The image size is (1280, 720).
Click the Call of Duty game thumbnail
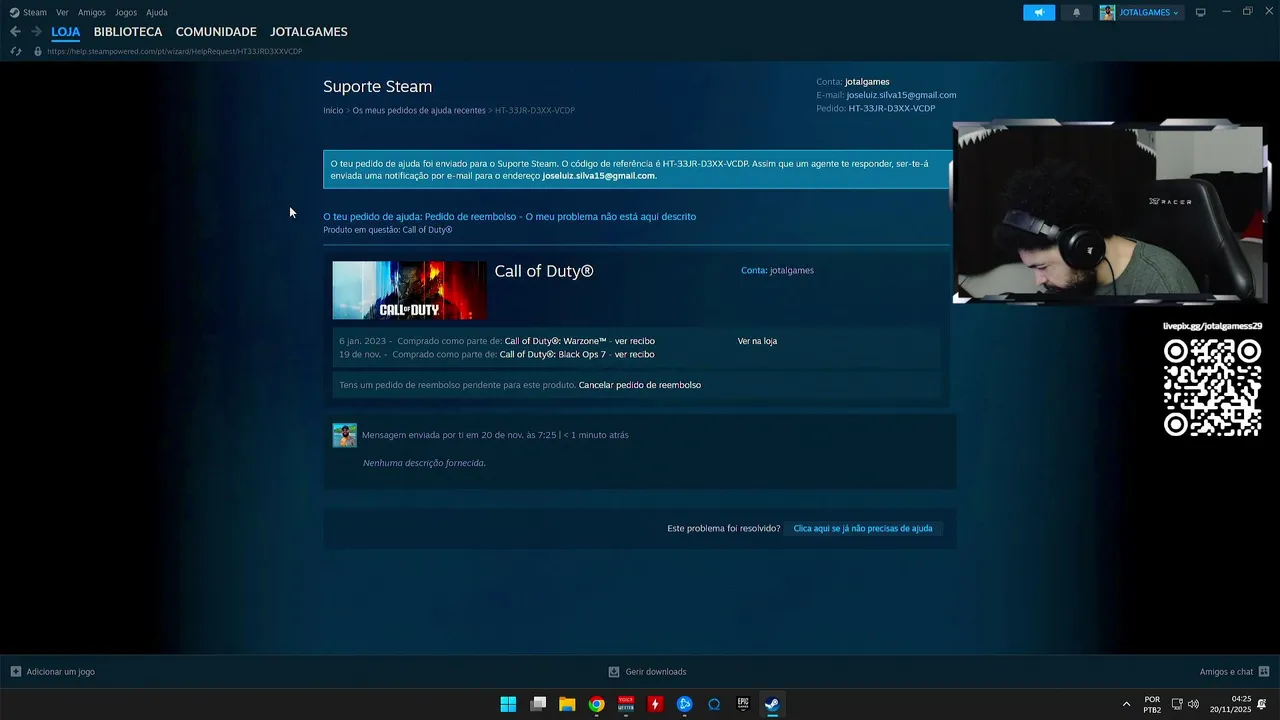[x=410, y=290]
